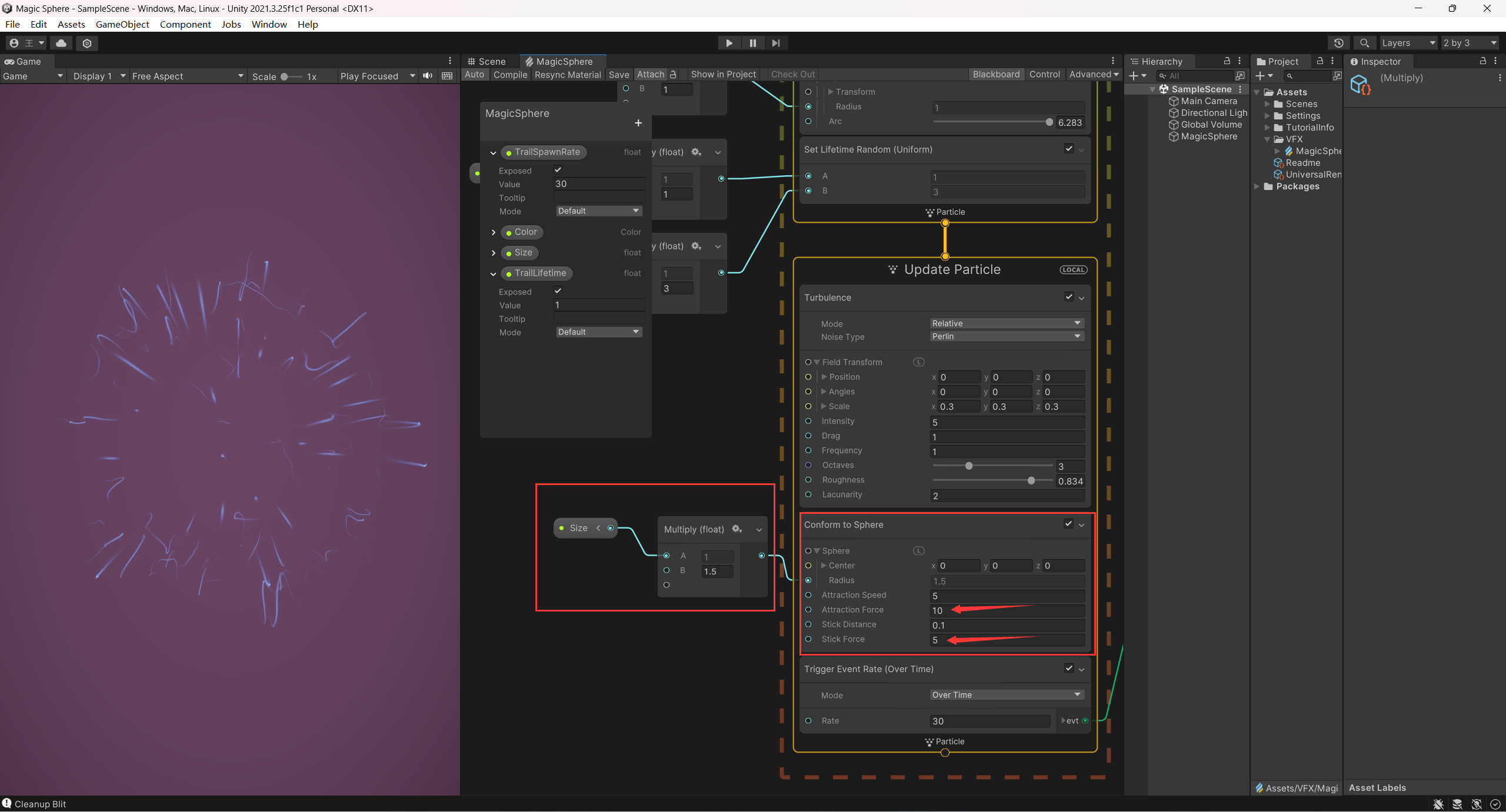The height and width of the screenshot is (812, 1506).
Task: Disable the Turbulence block checkbox
Action: (x=1069, y=297)
